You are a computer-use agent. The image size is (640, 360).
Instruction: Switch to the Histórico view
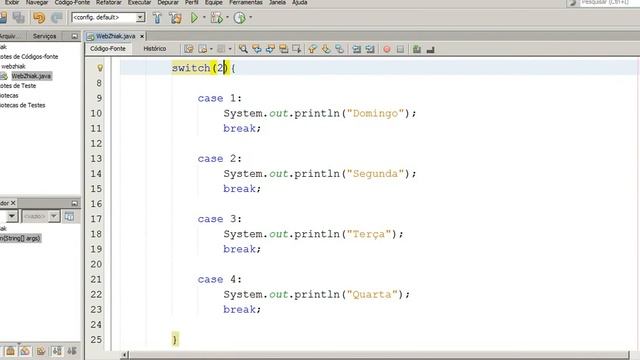click(x=155, y=49)
